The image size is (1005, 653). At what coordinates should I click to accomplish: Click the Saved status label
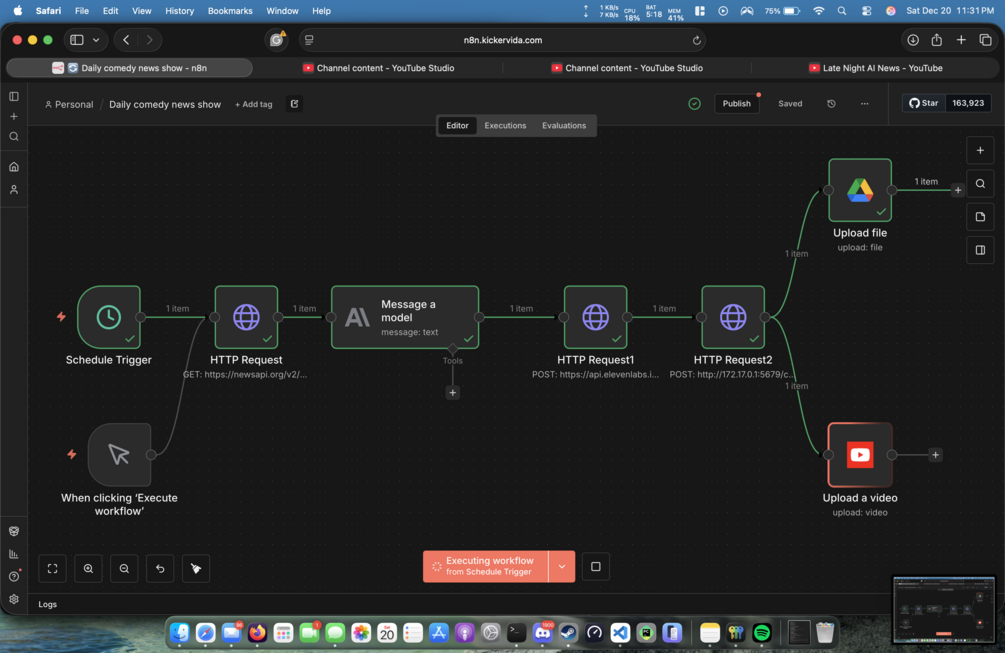pyautogui.click(x=790, y=103)
